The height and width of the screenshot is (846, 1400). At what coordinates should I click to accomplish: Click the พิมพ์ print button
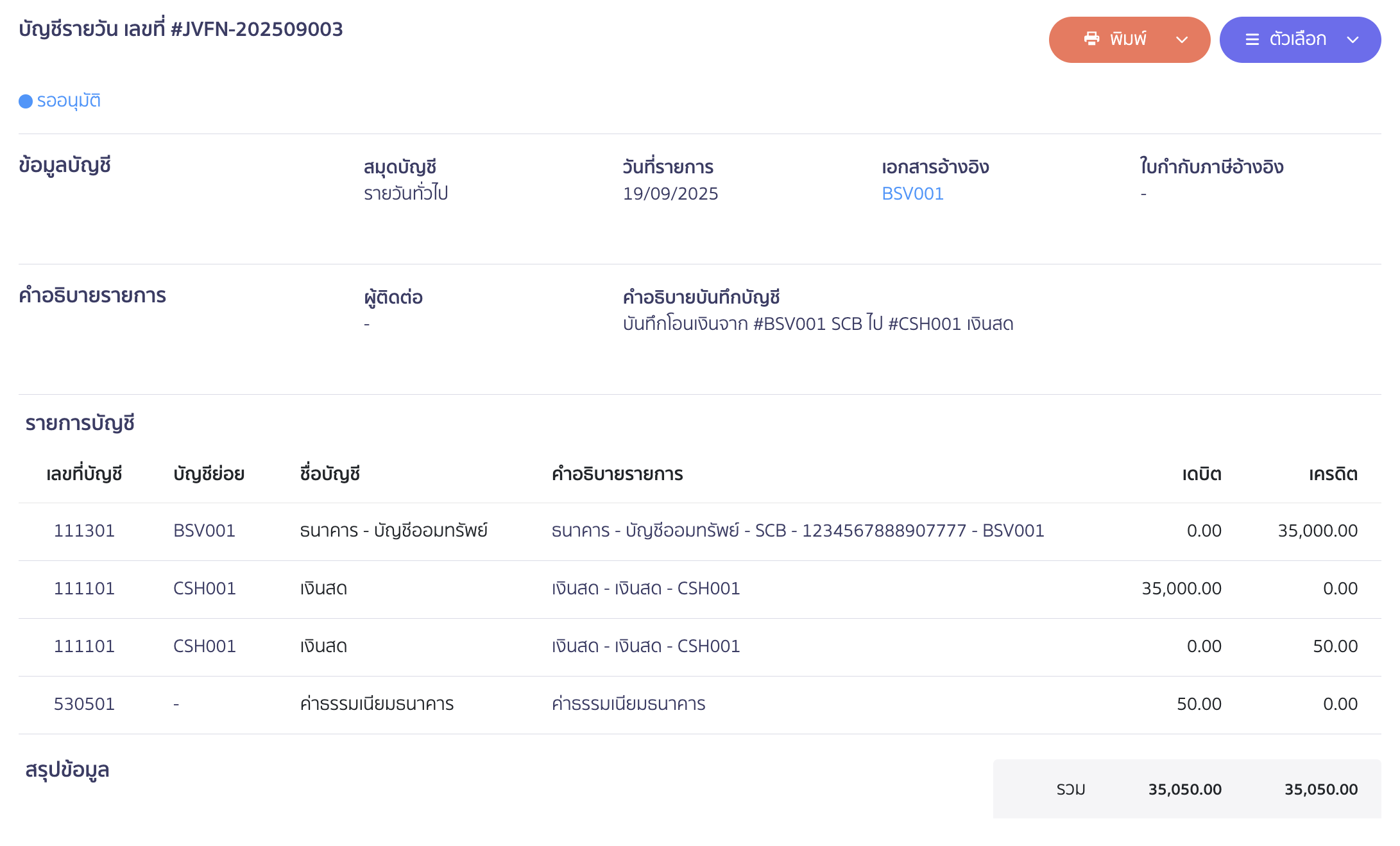pyautogui.click(x=1129, y=39)
